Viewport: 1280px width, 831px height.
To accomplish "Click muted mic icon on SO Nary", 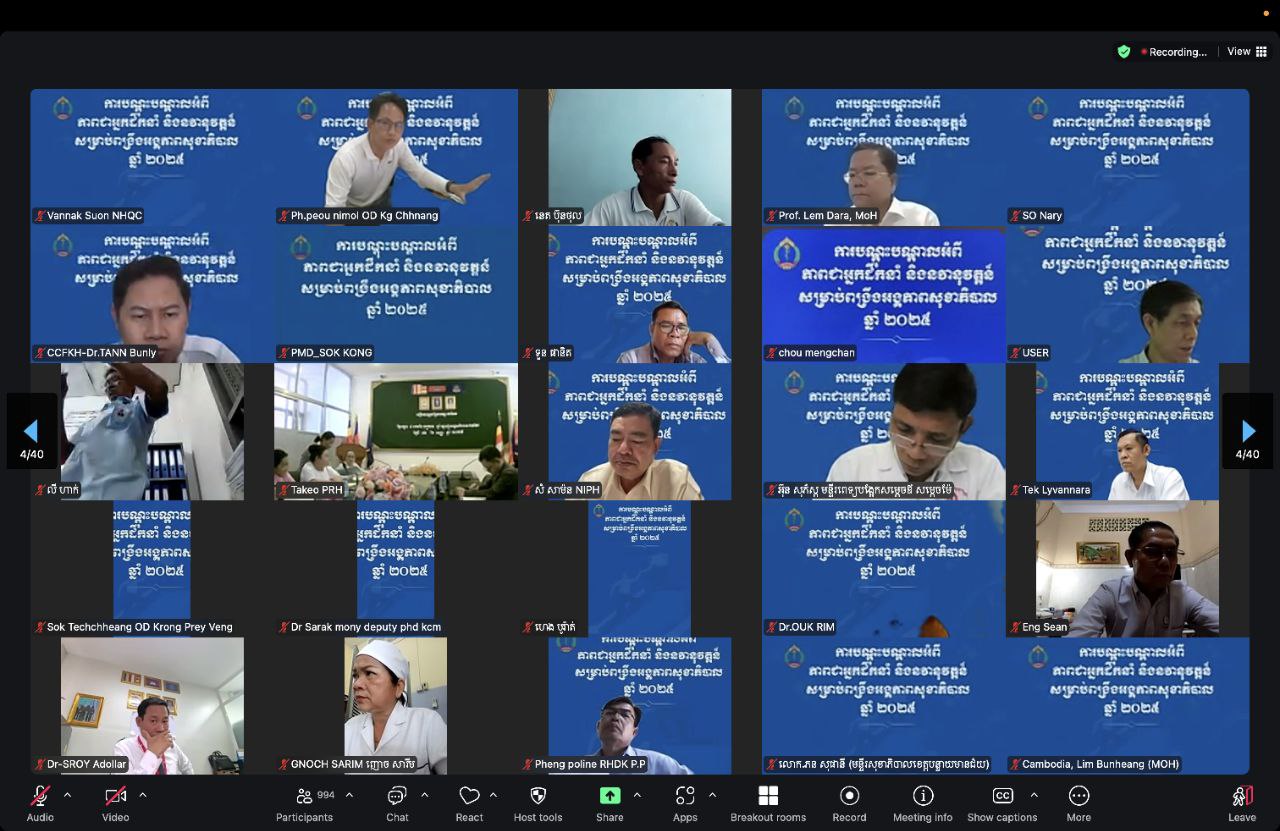I will click(1016, 216).
